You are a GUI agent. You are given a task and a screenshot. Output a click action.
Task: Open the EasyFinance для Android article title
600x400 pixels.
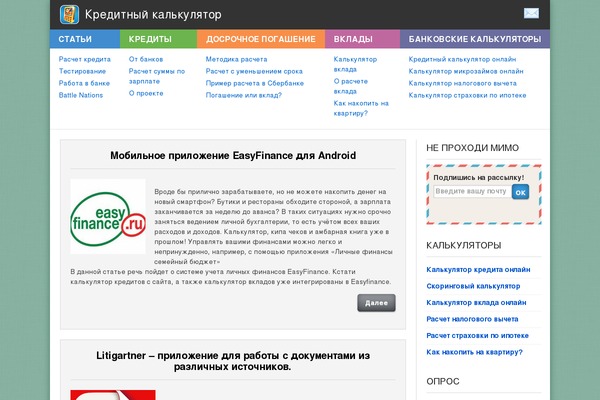[233, 155]
